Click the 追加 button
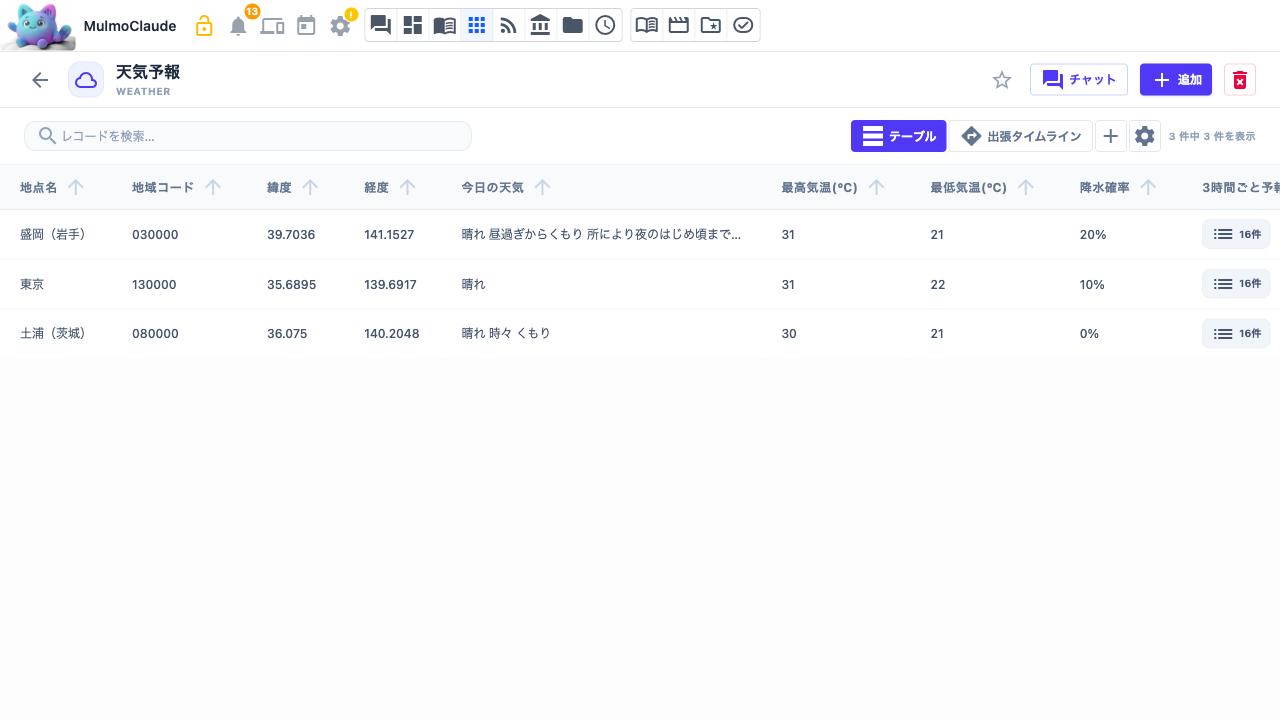Viewport: 1280px width, 720px height. pyautogui.click(x=1176, y=80)
